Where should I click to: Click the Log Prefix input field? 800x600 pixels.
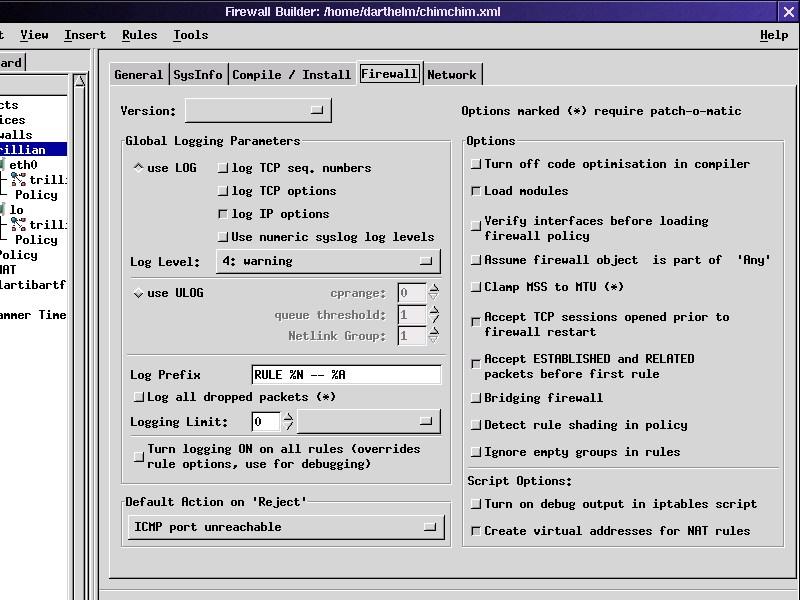(x=346, y=375)
